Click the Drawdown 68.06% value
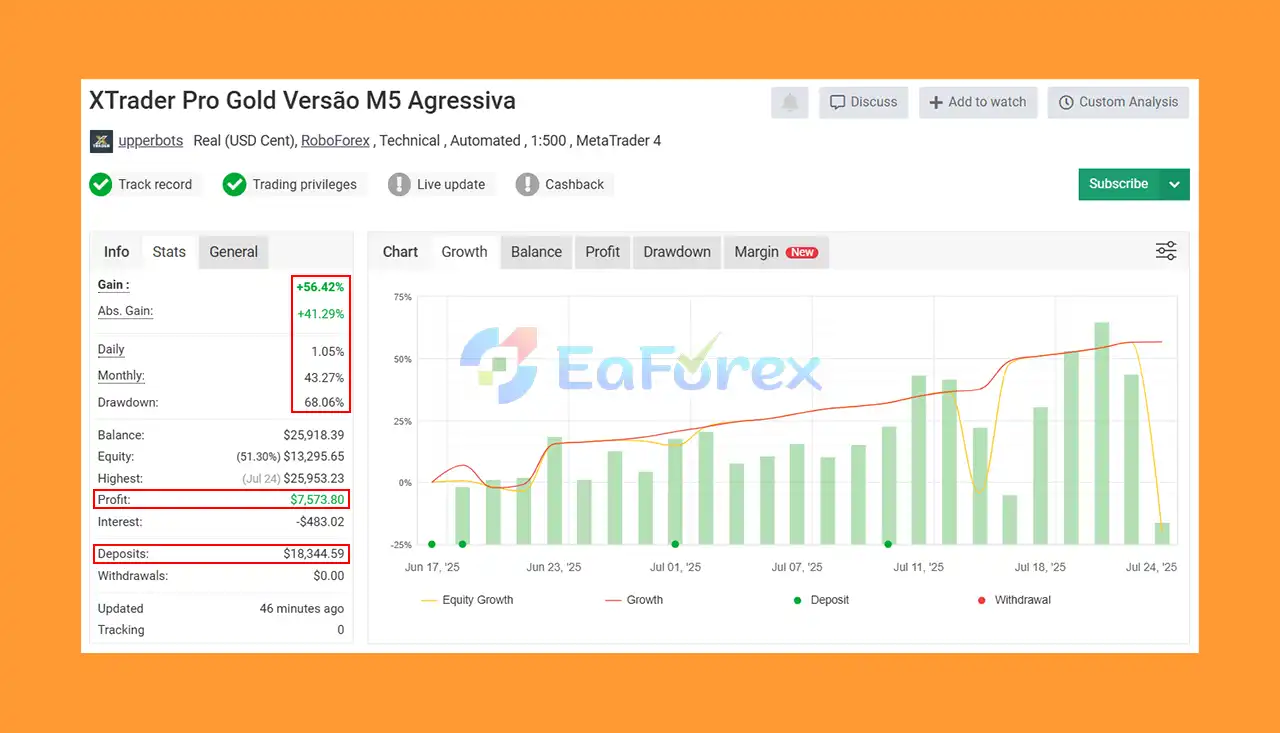1280x733 pixels. point(322,403)
